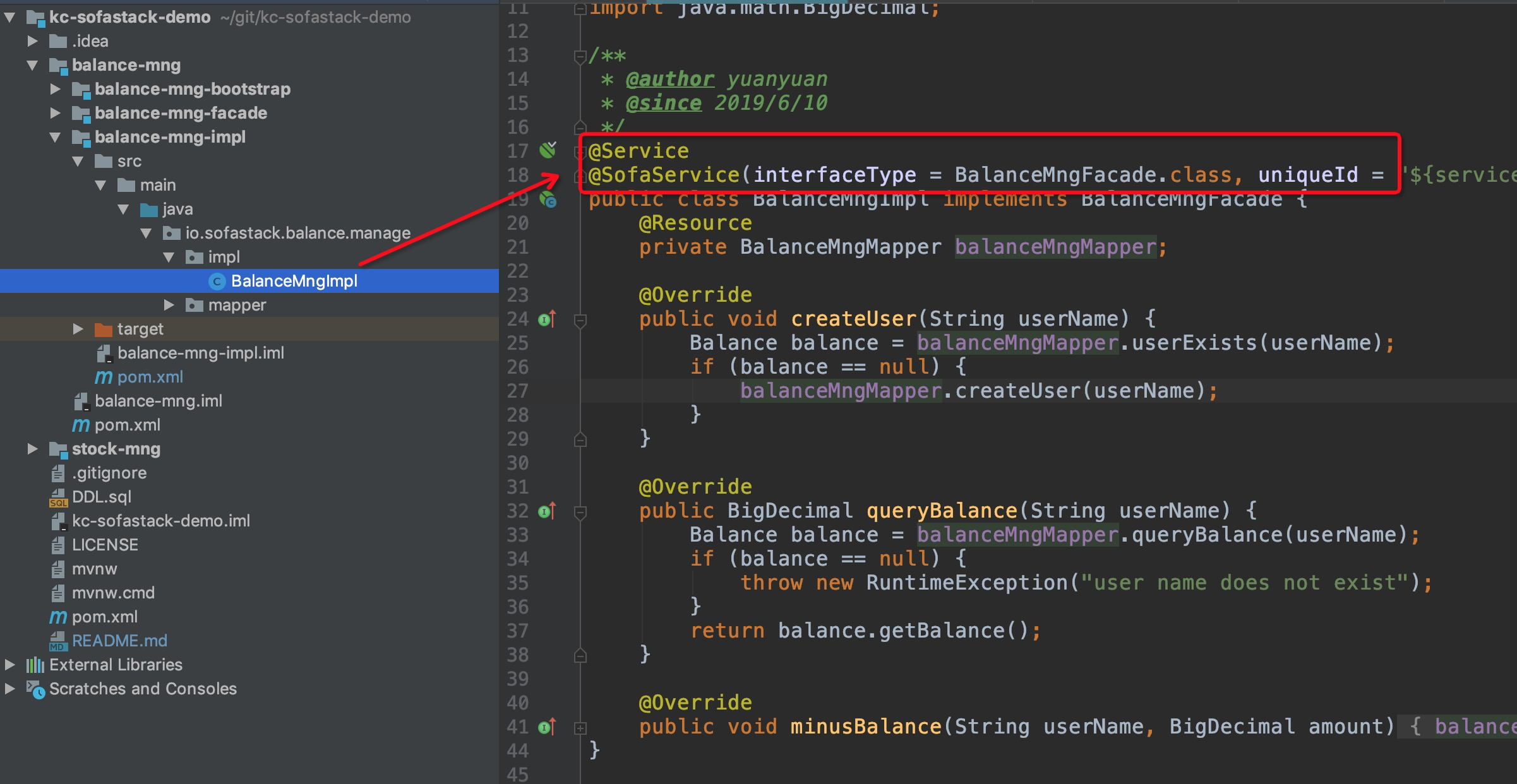1517x784 pixels.
Task: Click the Scratches and Consoles icon
Action: click(35, 689)
